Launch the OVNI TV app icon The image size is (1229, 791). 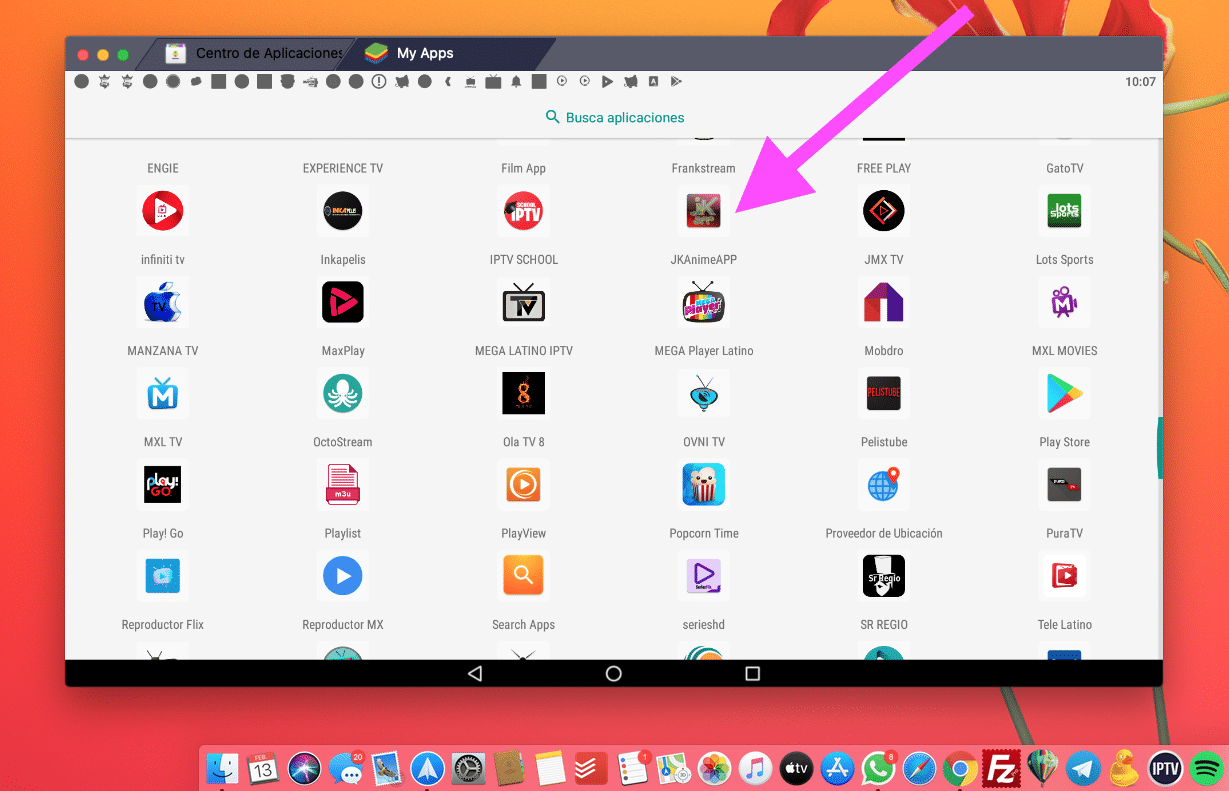[x=703, y=393]
